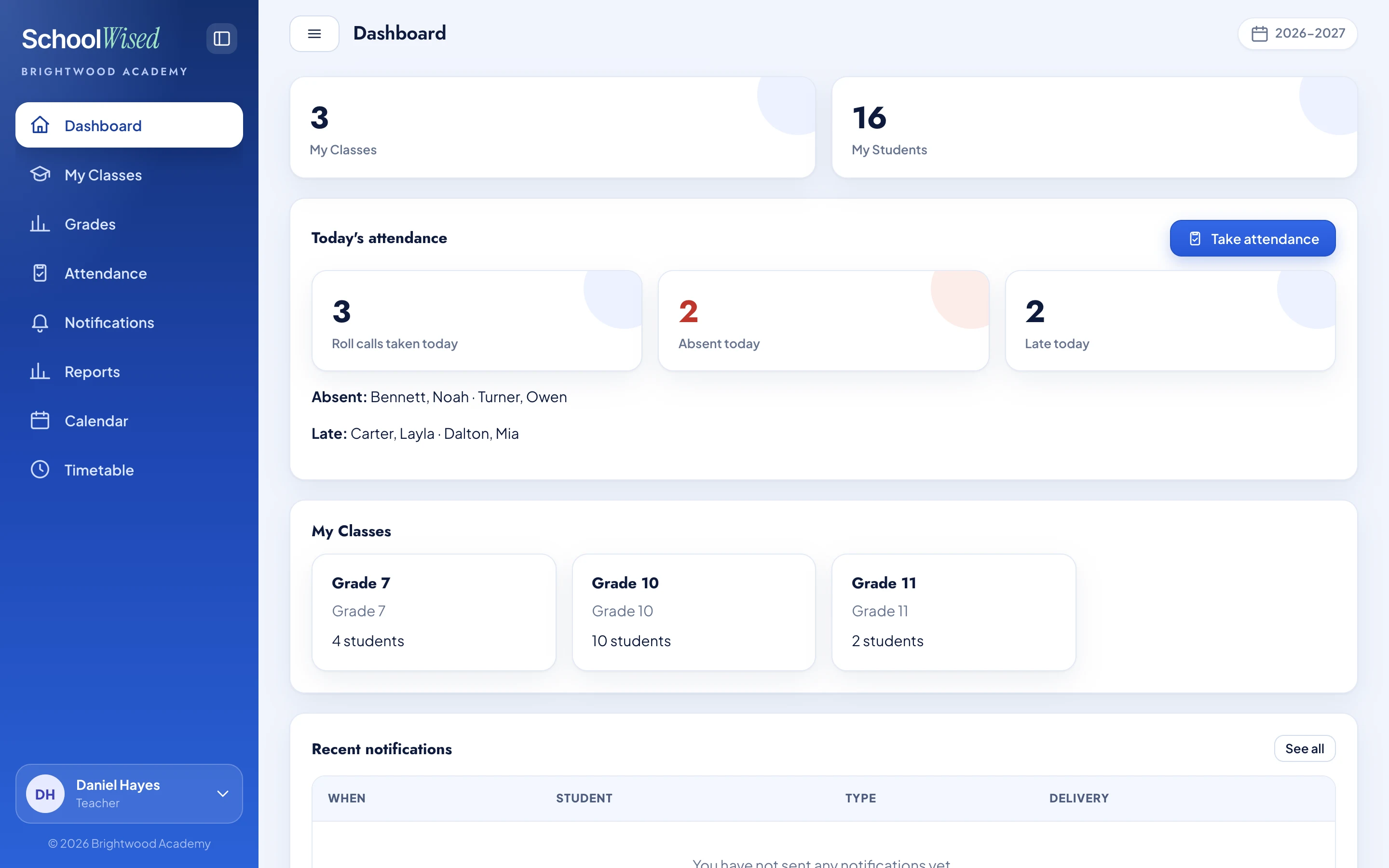
Task: Expand the Daniel Hayes user menu chevron
Action: [x=223, y=794]
